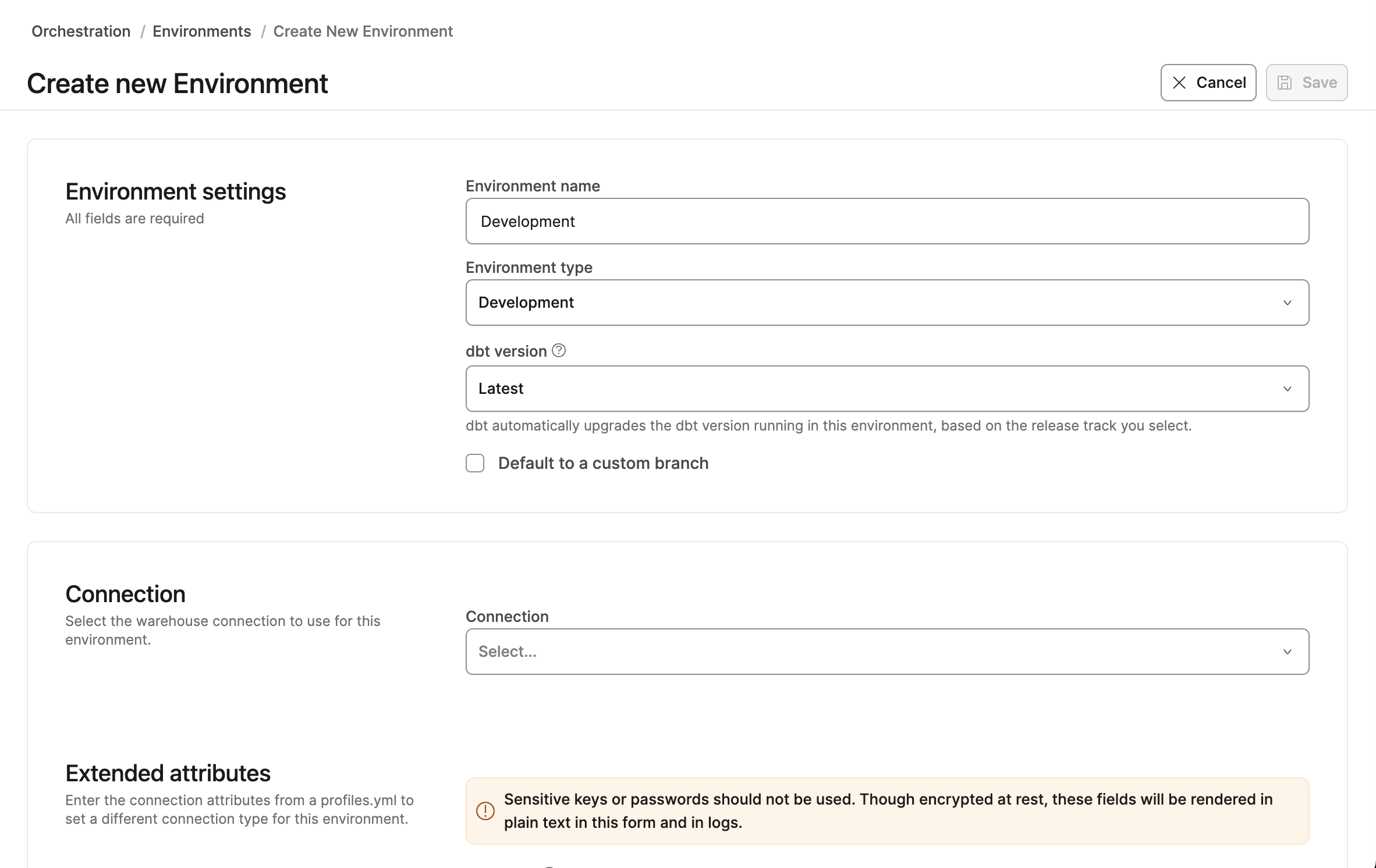Open the Create New Environment breadcrumb item

(x=363, y=31)
